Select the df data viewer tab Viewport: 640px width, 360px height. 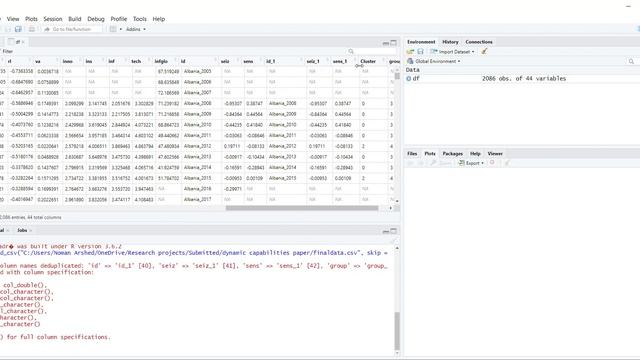click(16, 42)
